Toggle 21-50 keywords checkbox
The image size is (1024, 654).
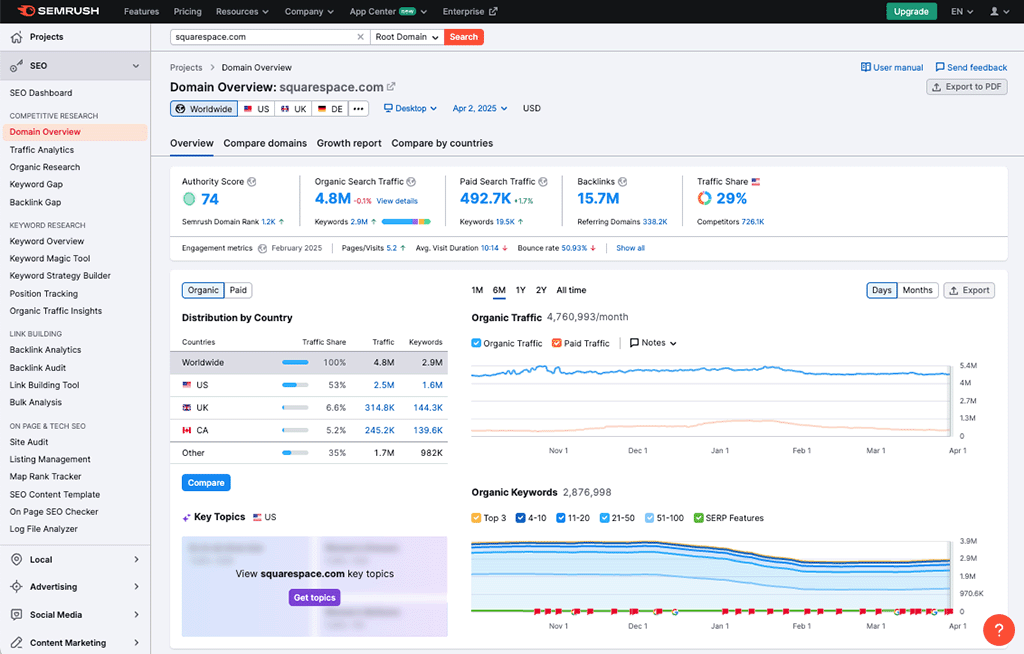pyautogui.click(x=605, y=518)
